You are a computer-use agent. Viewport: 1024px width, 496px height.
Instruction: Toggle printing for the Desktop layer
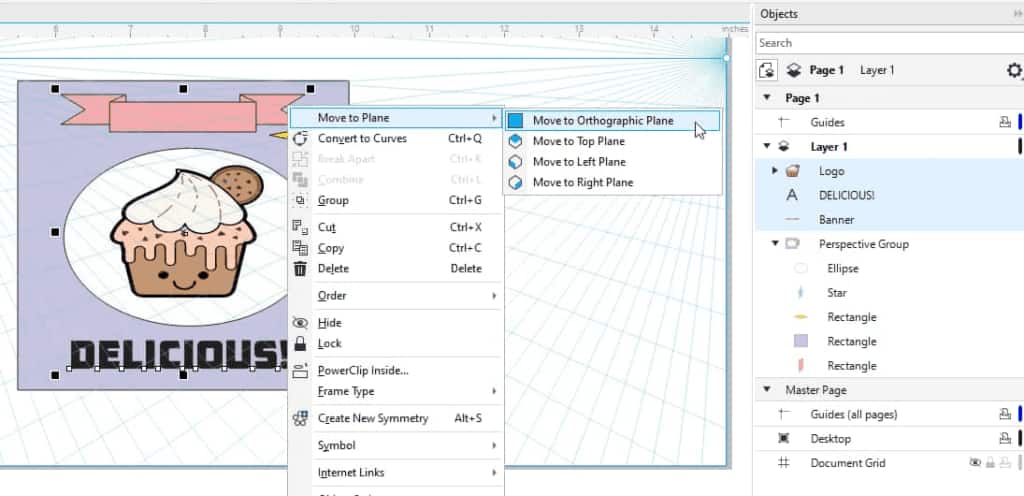[x=1004, y=439]
